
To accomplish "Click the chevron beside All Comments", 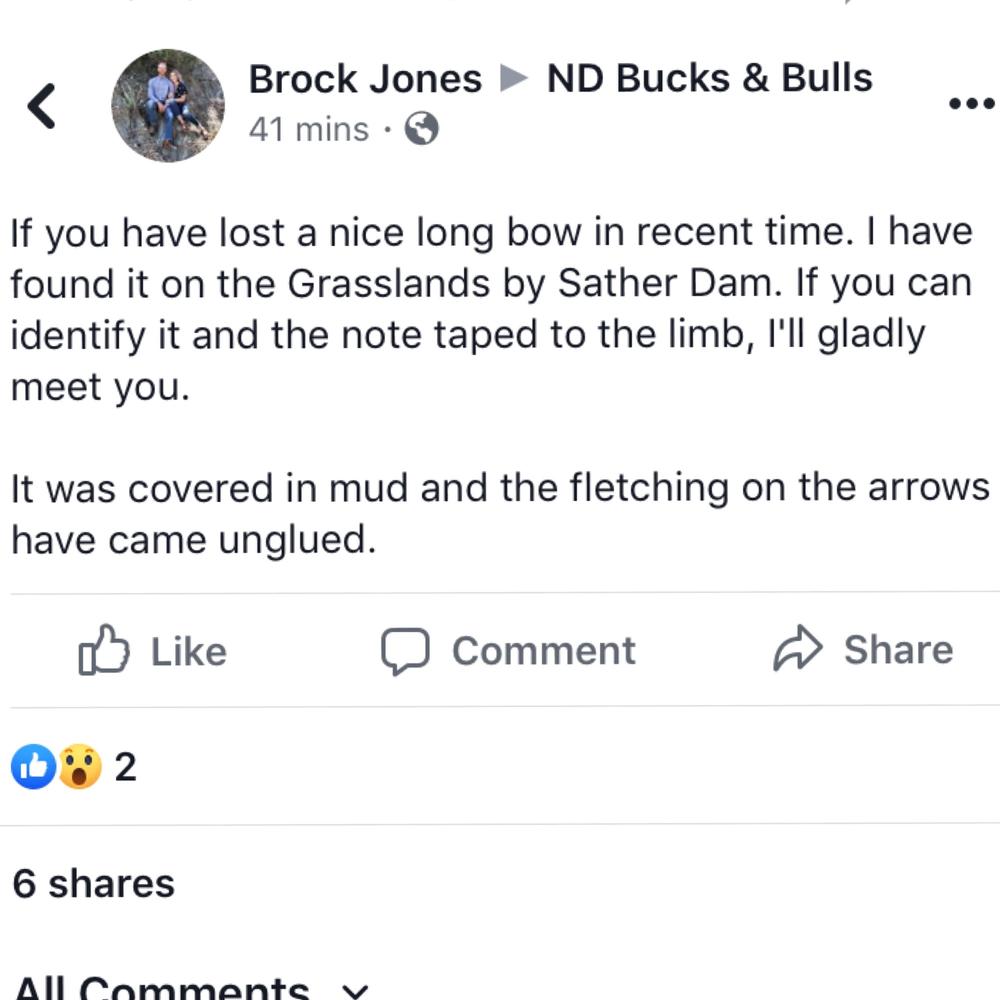I will [354, 990].
